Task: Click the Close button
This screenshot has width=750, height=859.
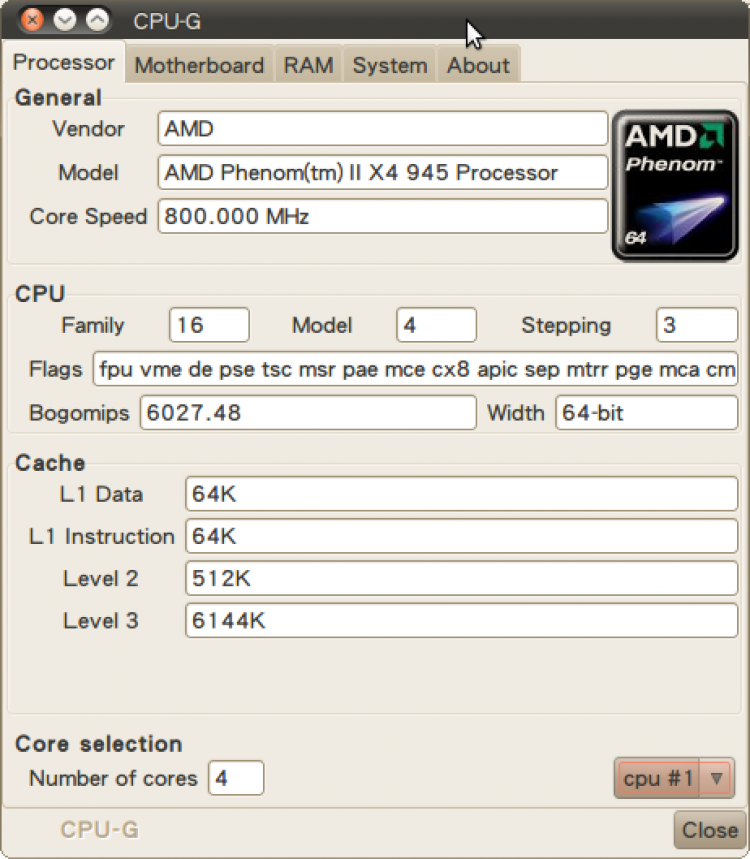Action: click(709, 830)
